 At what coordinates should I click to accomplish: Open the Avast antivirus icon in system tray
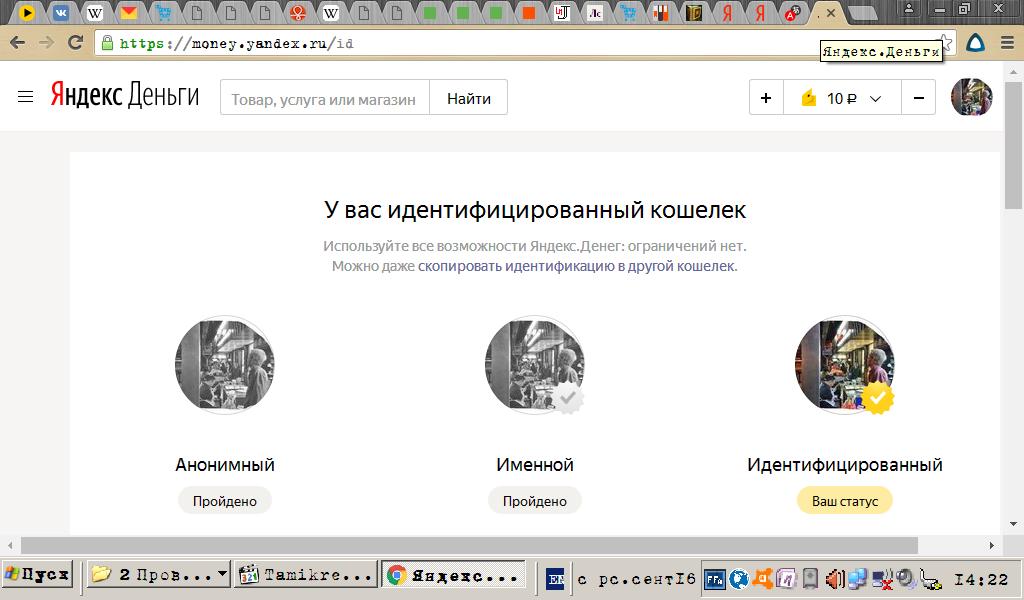pyautogui.click(x=764, y=577)
